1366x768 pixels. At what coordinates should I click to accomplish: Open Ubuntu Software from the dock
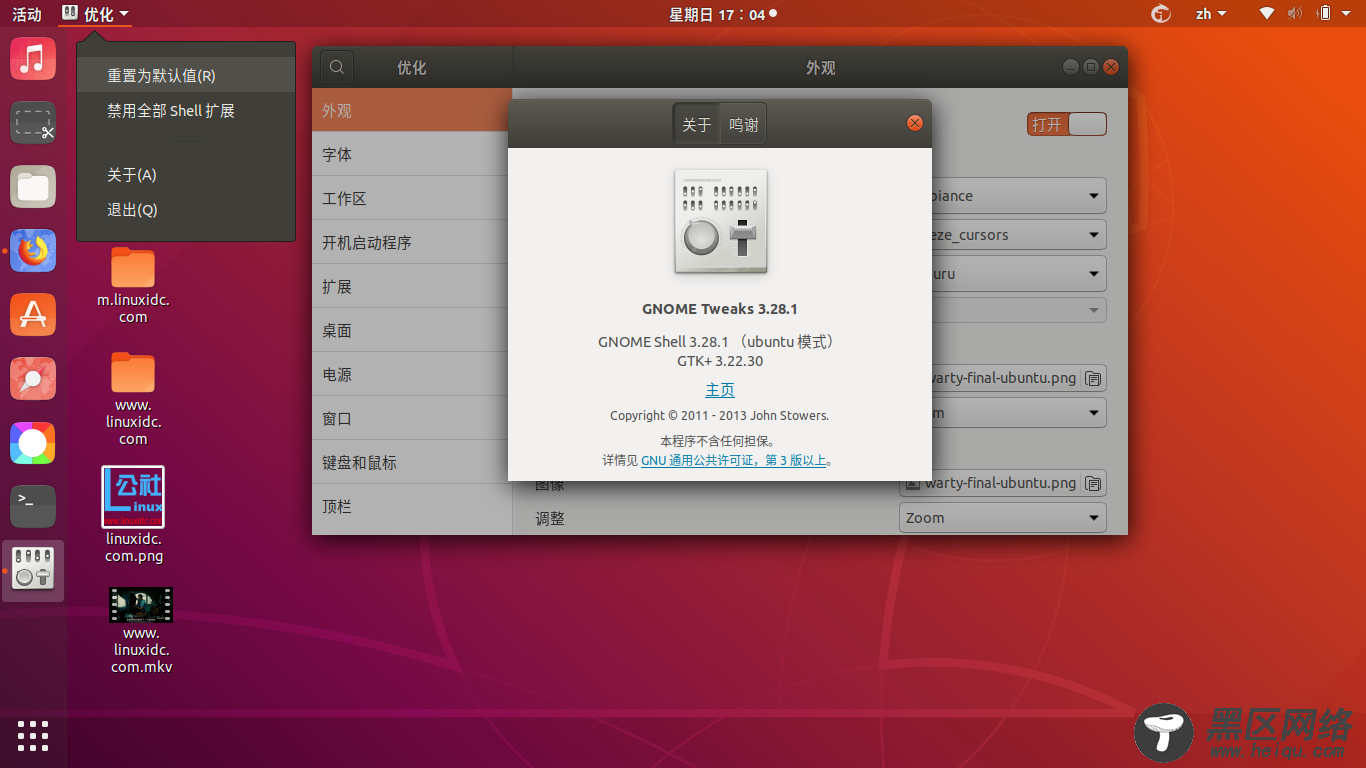click(33, 315)
